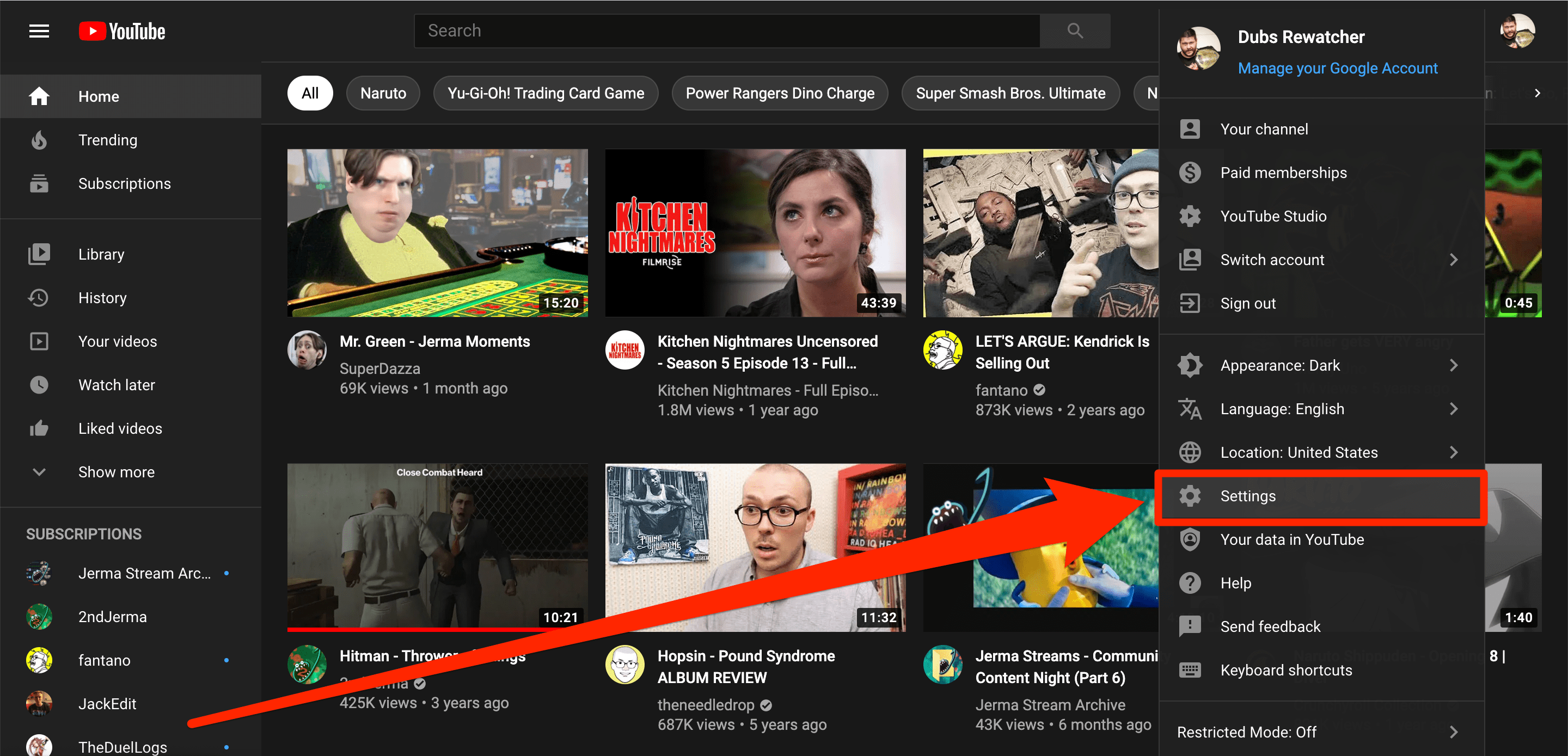Image resolution: width=1568 pixels, height=756 pixels.
Task: Expand Show more in sidebar
Action: pos(115,472)
